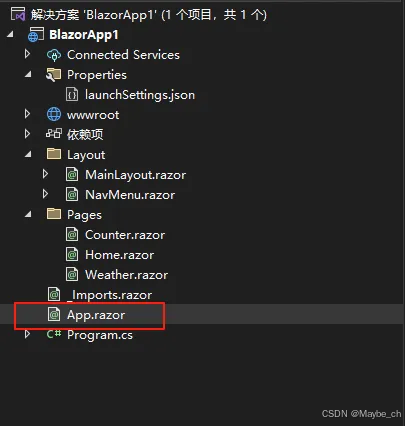Viewport: 405px width, 426px height.
Task: Expand the 依赖项 node
Action: [28, 134]
